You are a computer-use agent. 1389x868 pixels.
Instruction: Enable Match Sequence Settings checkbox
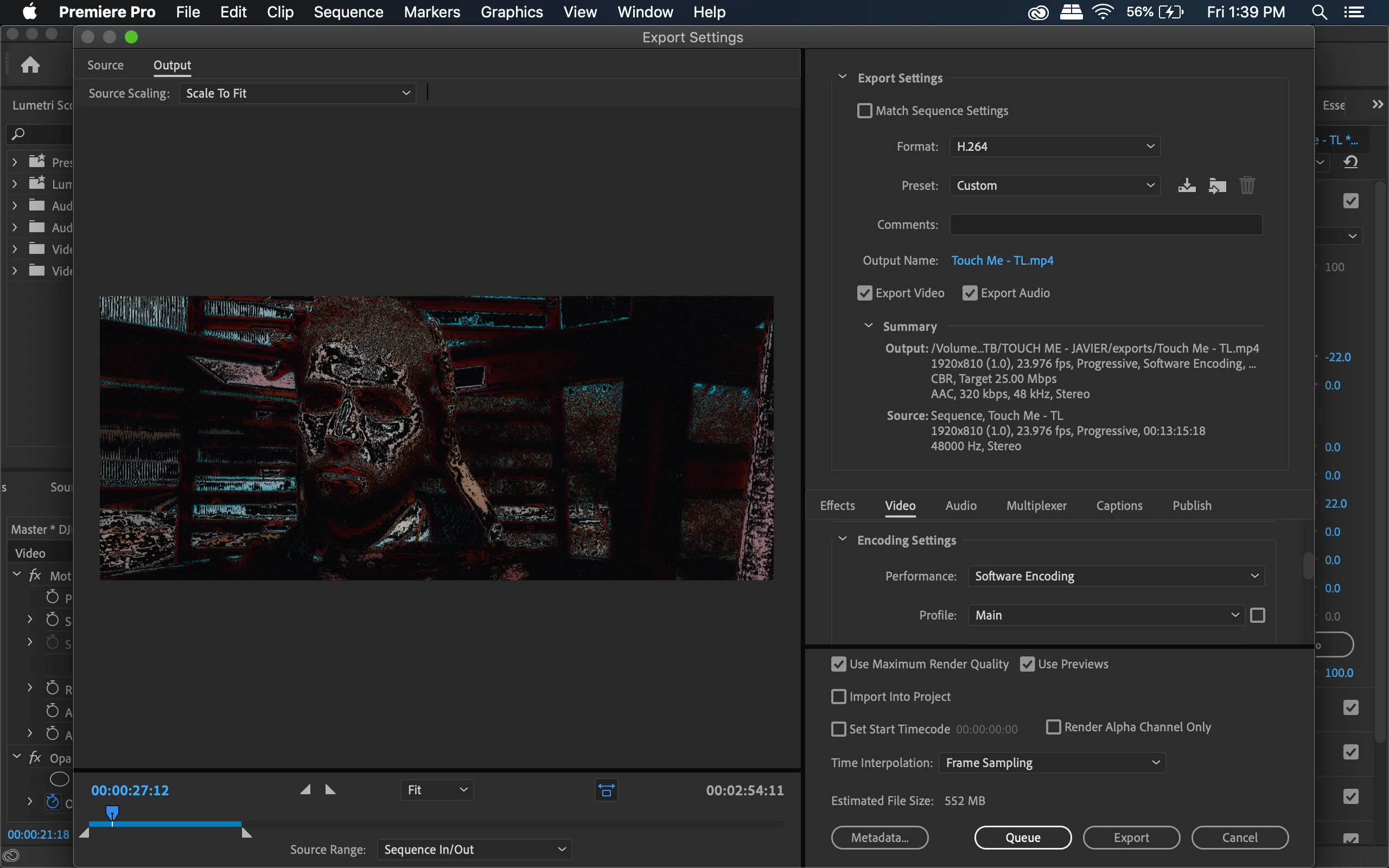864,111
